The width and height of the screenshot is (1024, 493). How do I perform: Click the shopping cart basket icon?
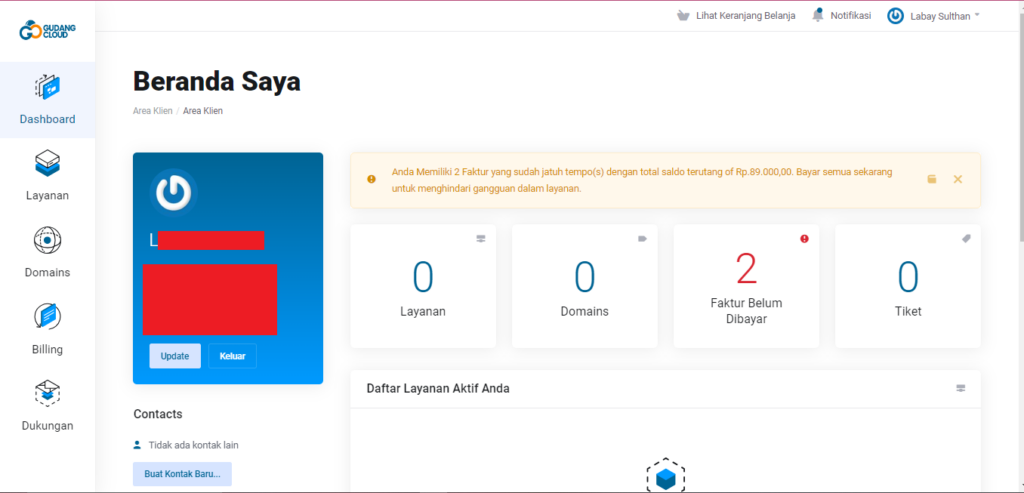click(683, 16)
